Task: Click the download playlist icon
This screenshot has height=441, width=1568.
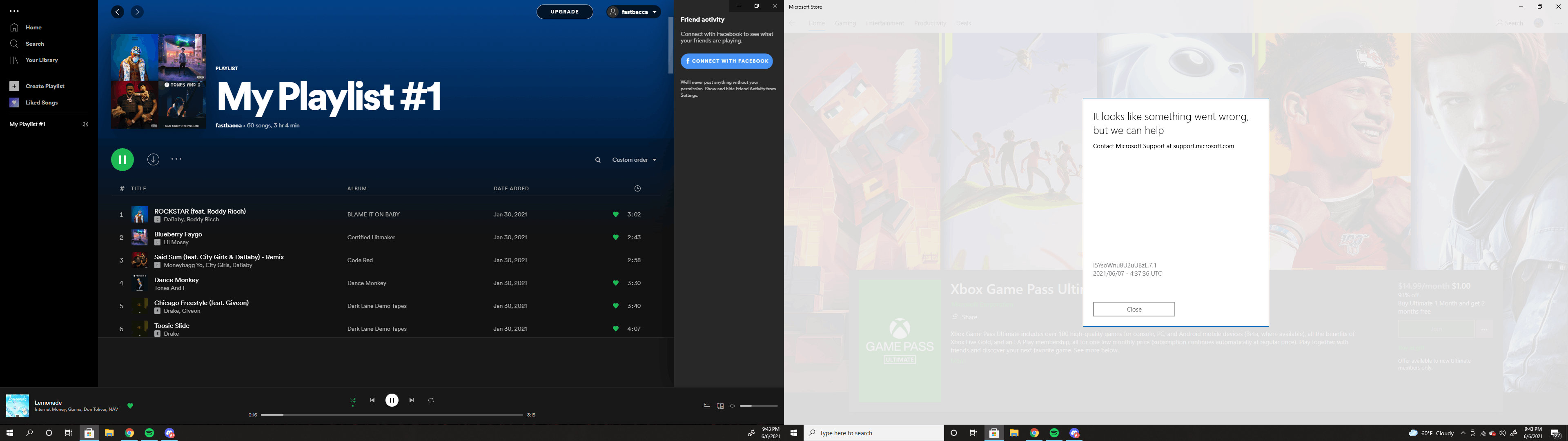Action: pyautogui.click(x=154, y=160)
